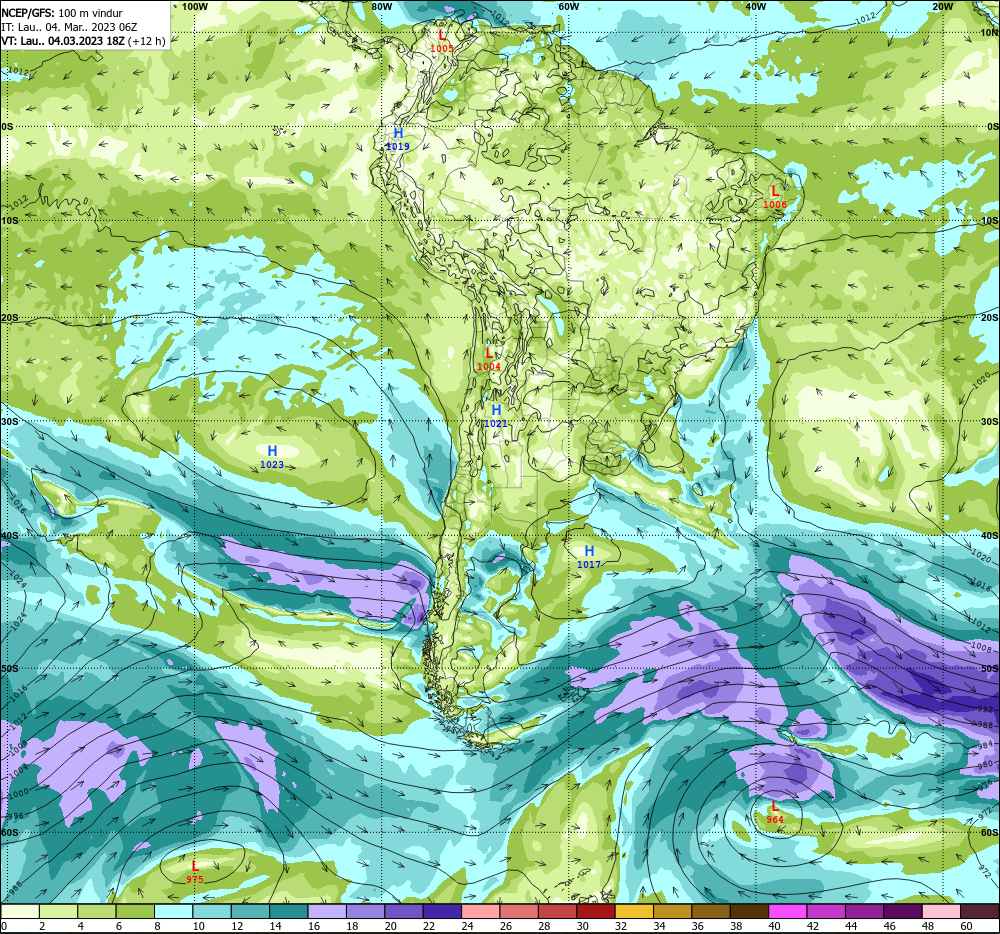Click the valid time line 'VT: Lau.. 04.03.2023 18Z'
Image resolution: width=1000 pixels, height=934 pixels.
click(x=62, y=41)
